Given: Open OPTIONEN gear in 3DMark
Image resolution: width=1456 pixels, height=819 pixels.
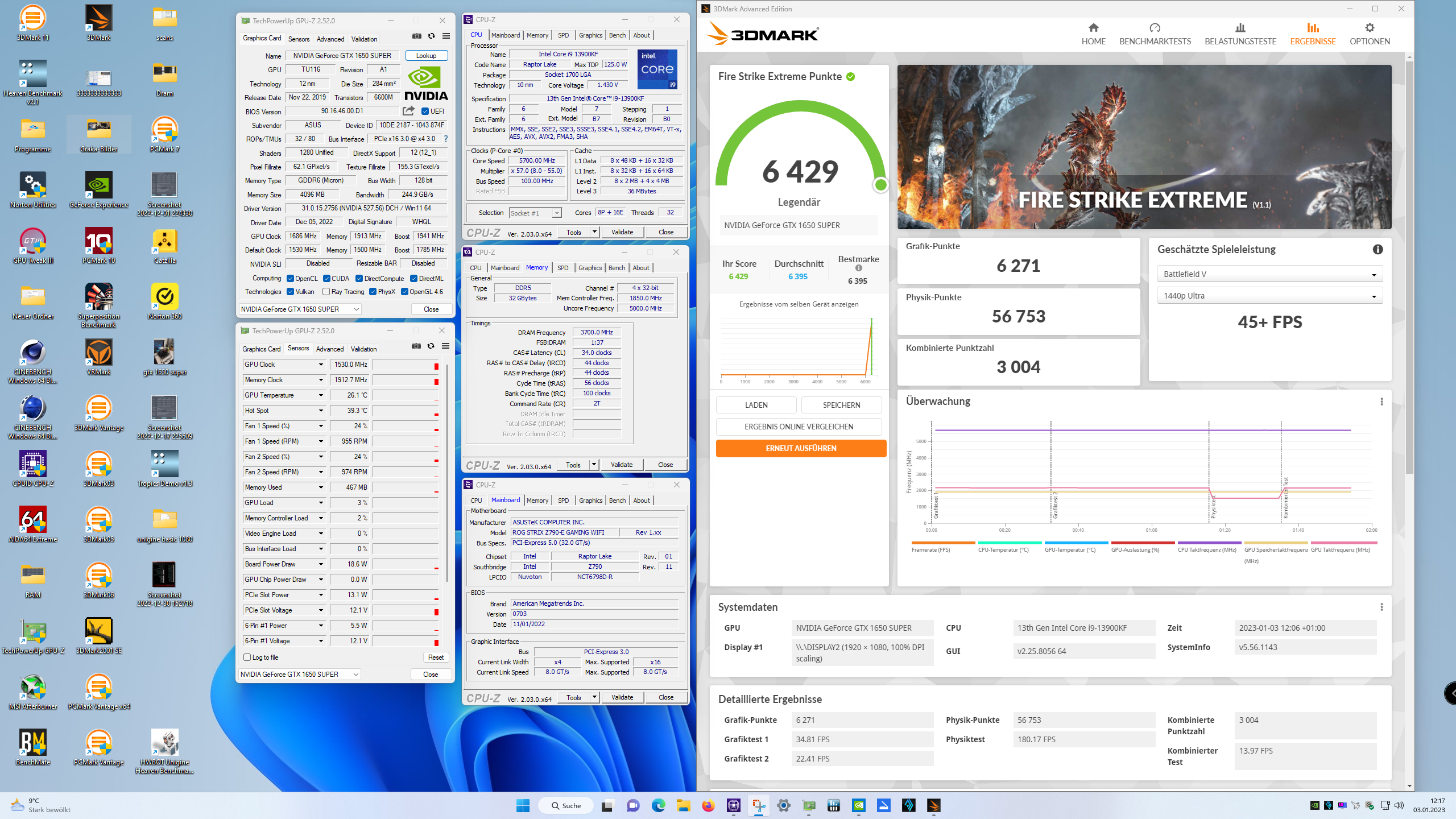Looking at the screenshot, I should (x=1370, y=34).
